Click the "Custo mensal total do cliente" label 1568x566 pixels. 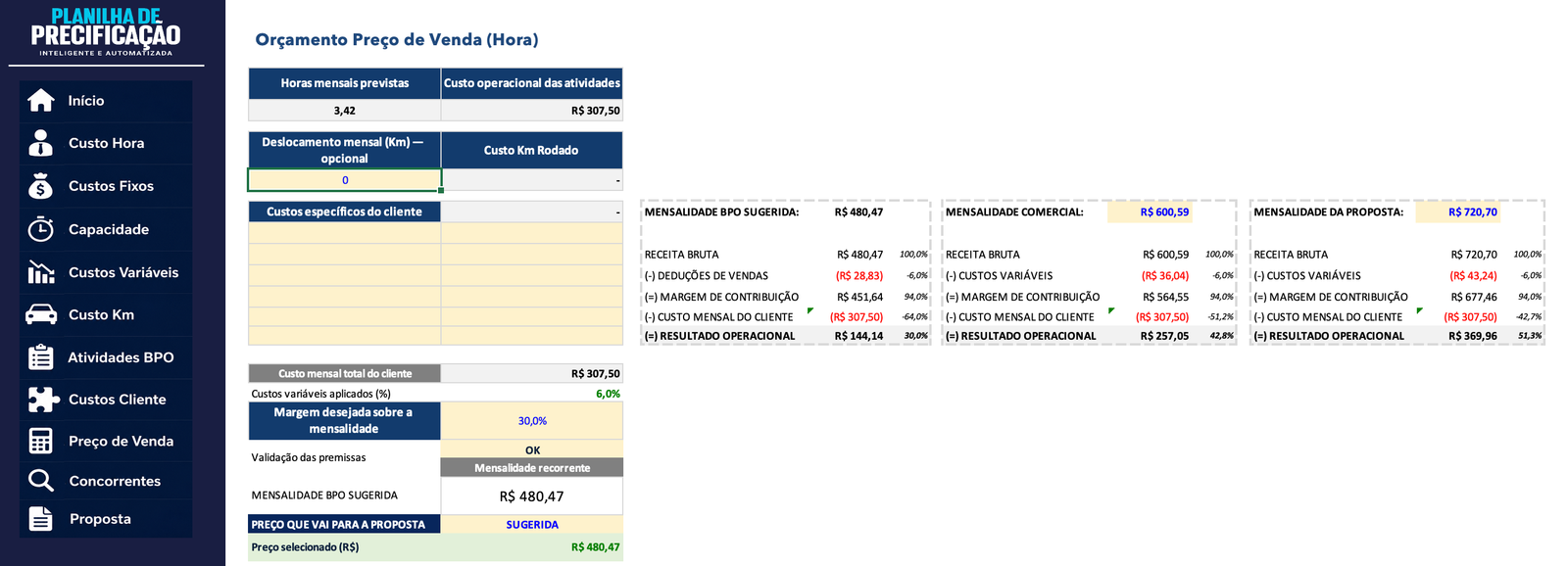(x=345, y=373)
